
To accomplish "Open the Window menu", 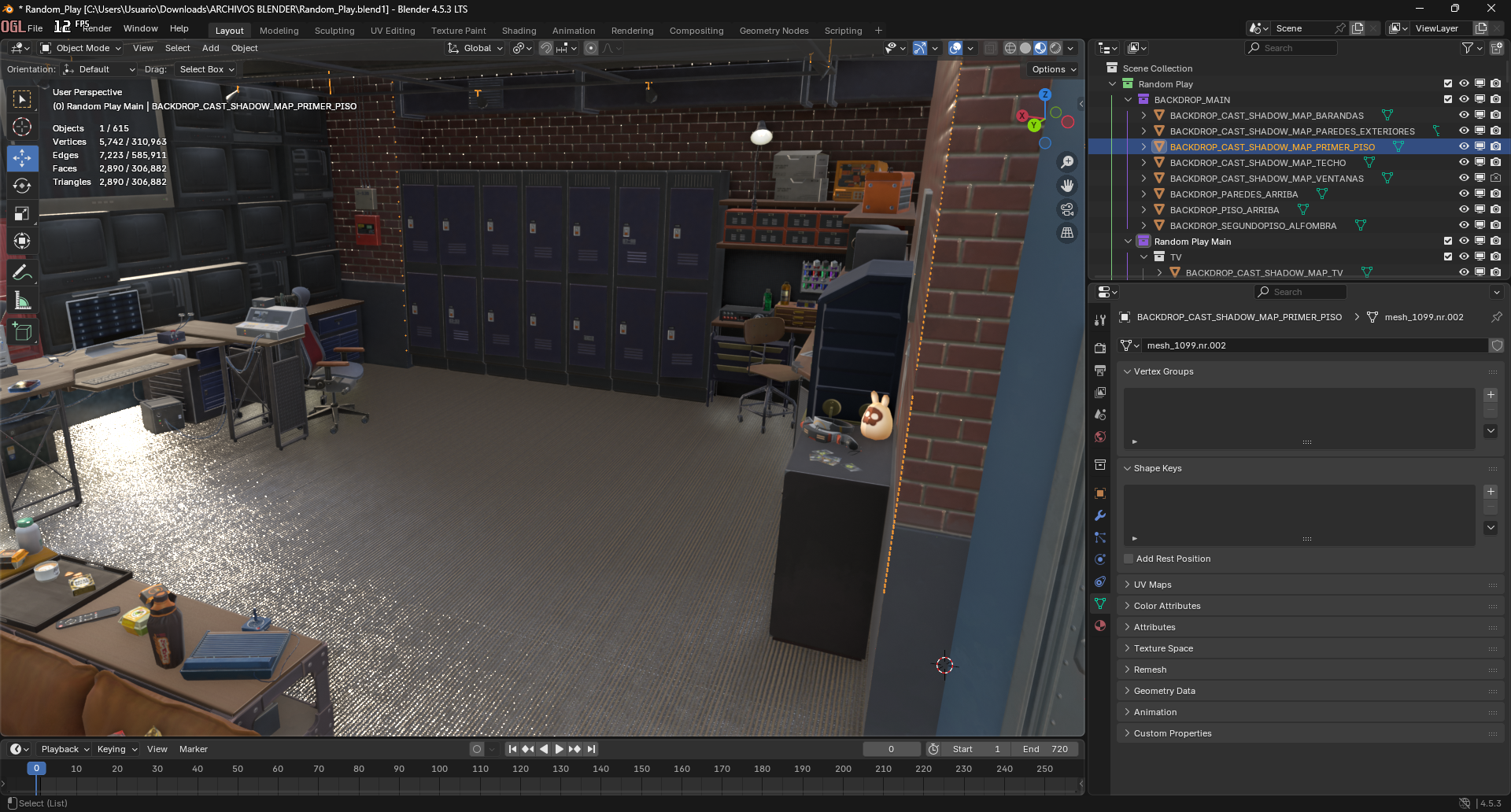I will 140,28.
